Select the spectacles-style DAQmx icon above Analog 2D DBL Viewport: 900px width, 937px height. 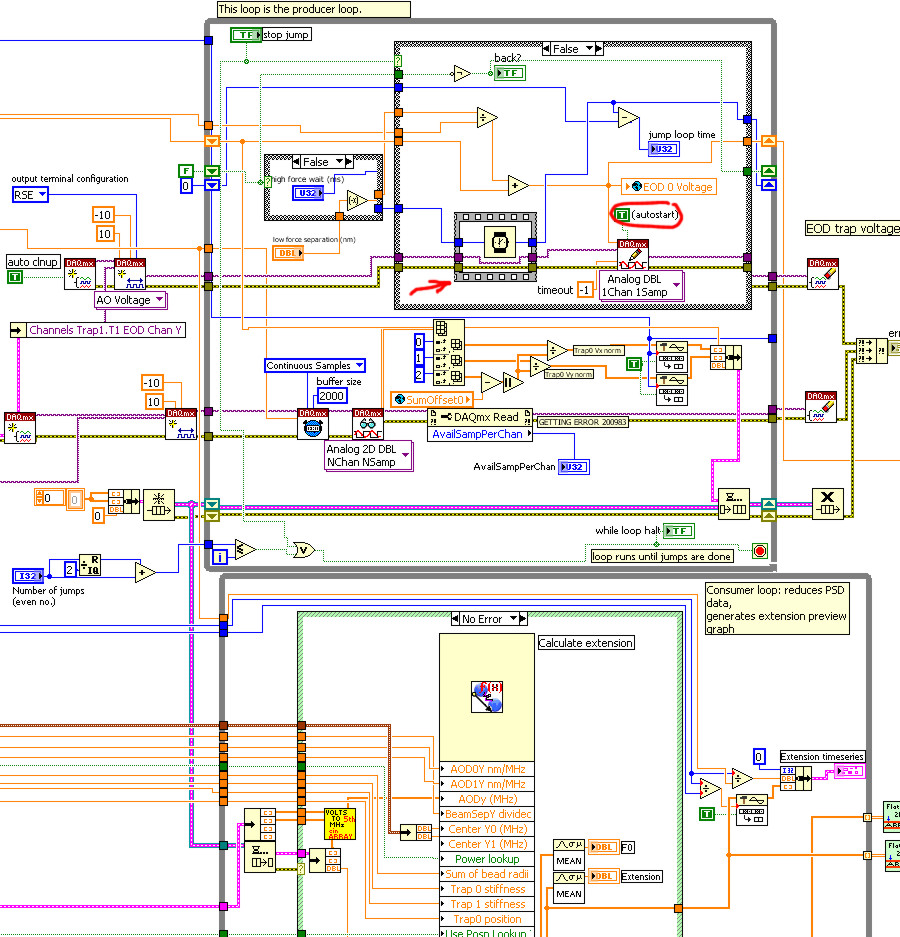(x=367, y=423)
